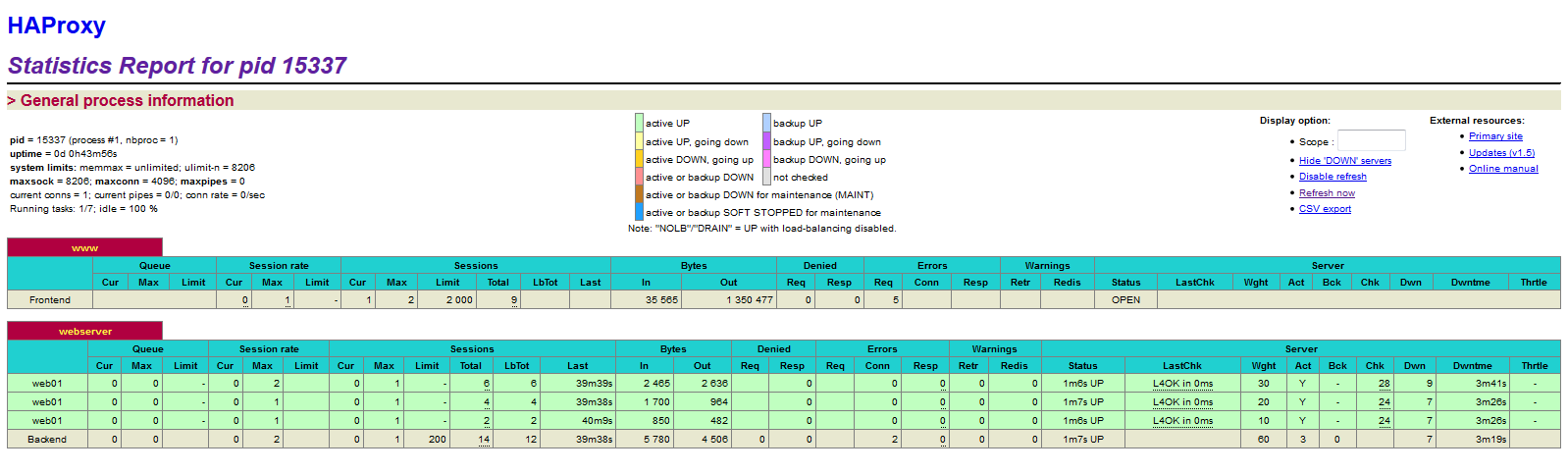Click the 39m39s last session value
Screen dimensions: 1568x474
coord(594,384)
